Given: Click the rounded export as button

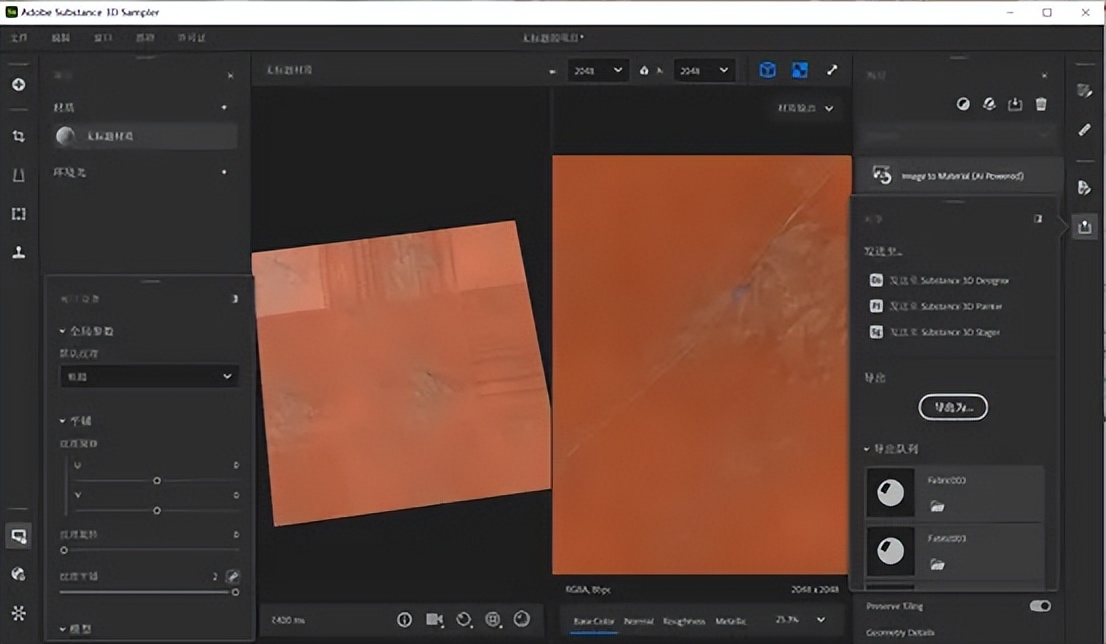Looking at the screenshot, I should click(953, 407).
